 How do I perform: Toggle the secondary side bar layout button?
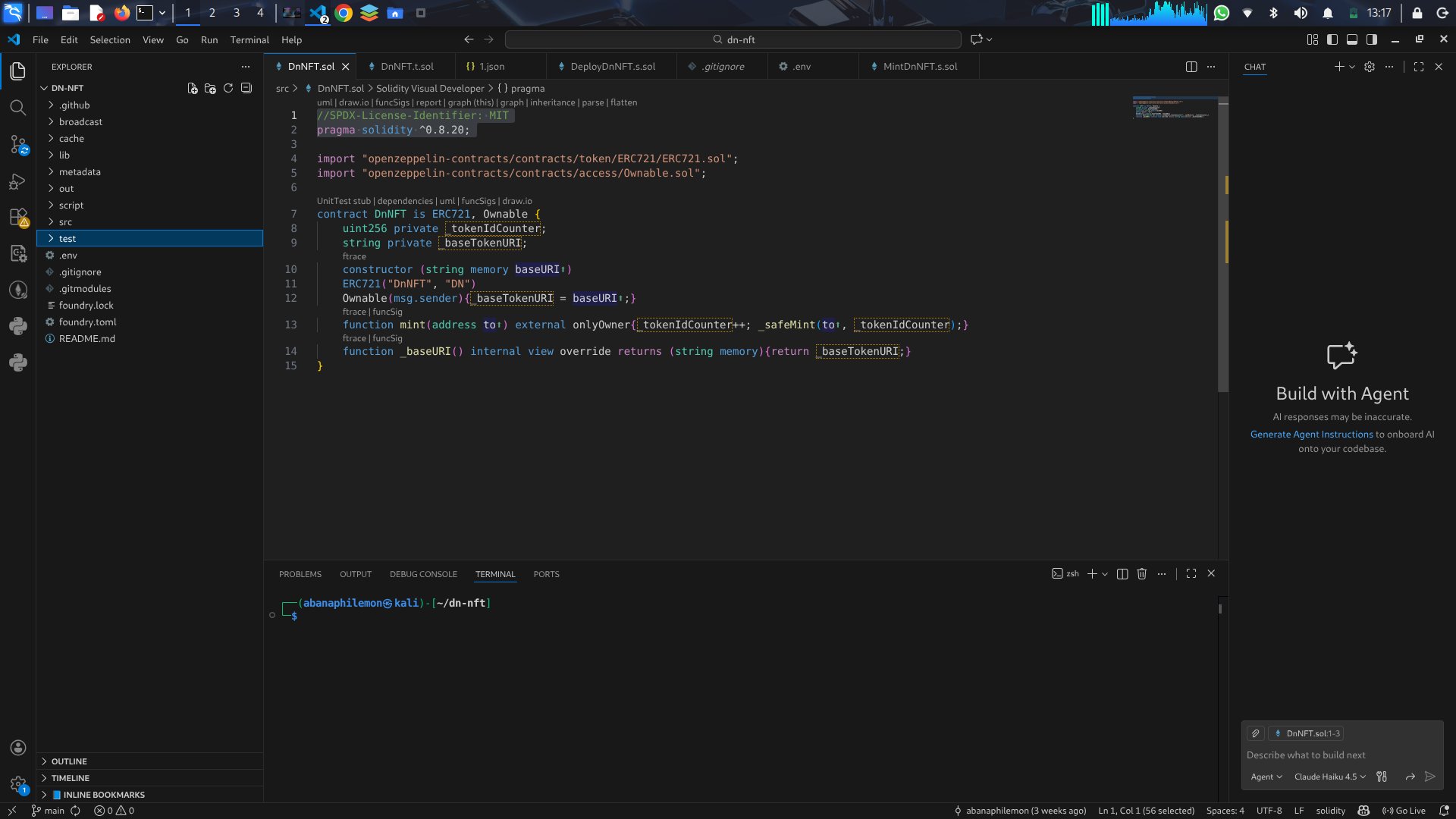1372,39
